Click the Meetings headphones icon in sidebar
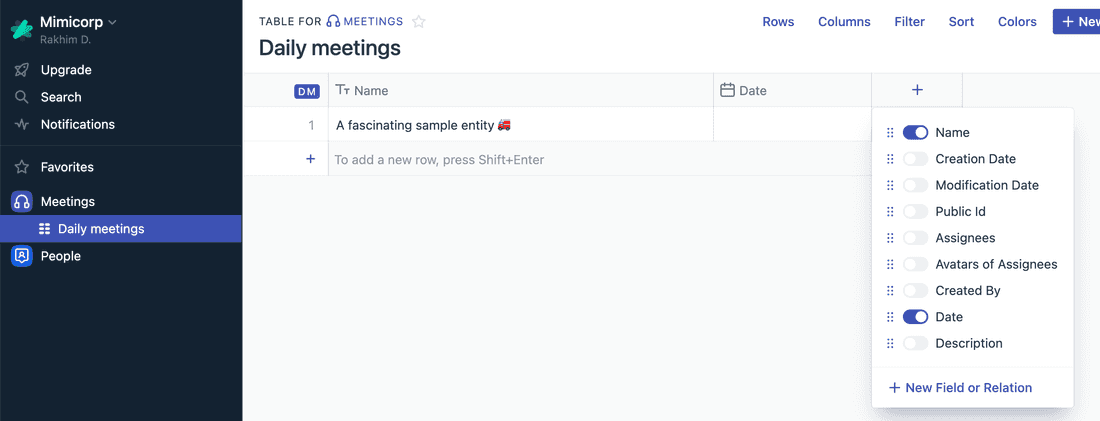The image size is (1100, 421). click(x=22, y=201)
